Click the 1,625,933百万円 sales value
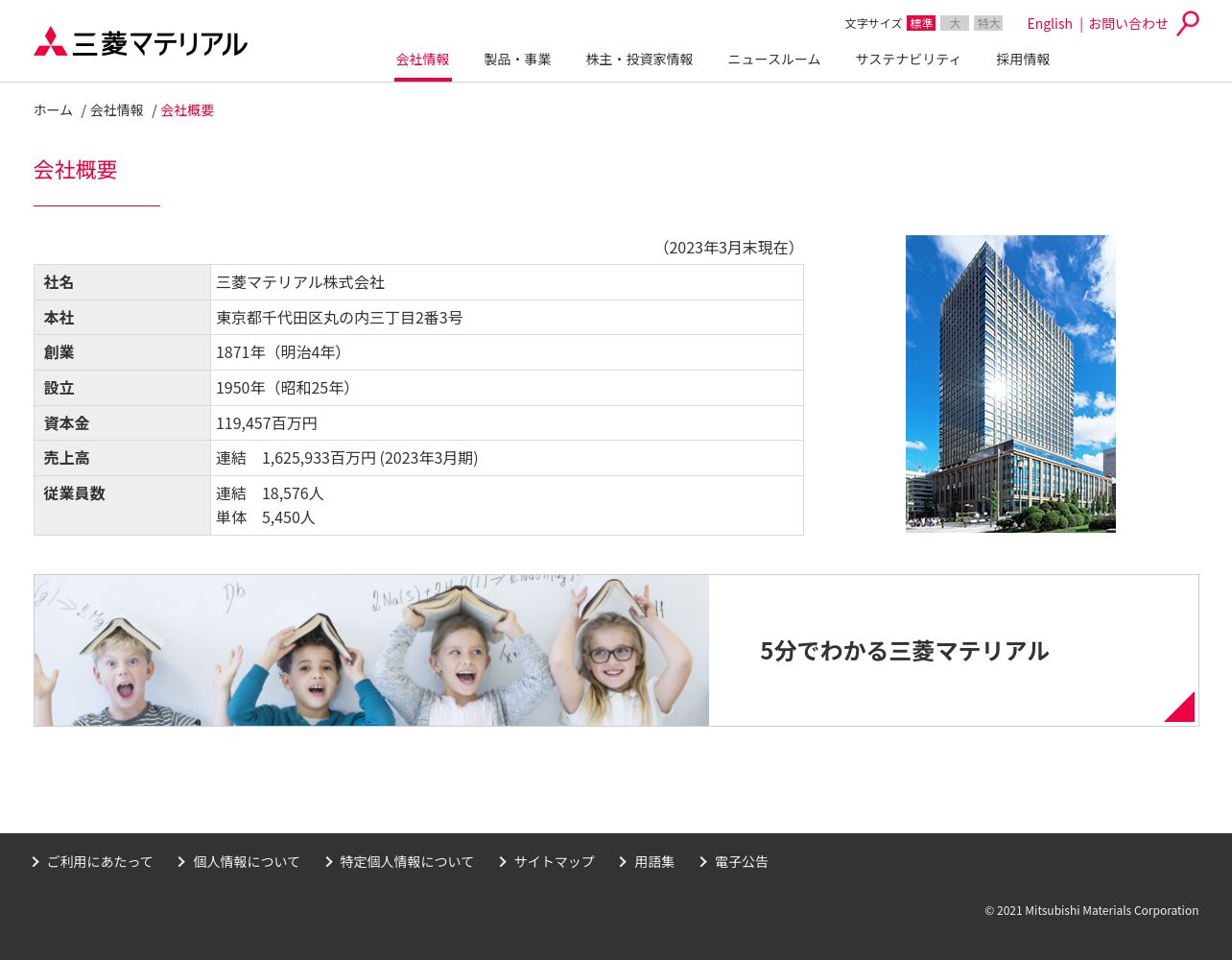Viewport: 1232px width, 960px height. click(x=320, y=458)
